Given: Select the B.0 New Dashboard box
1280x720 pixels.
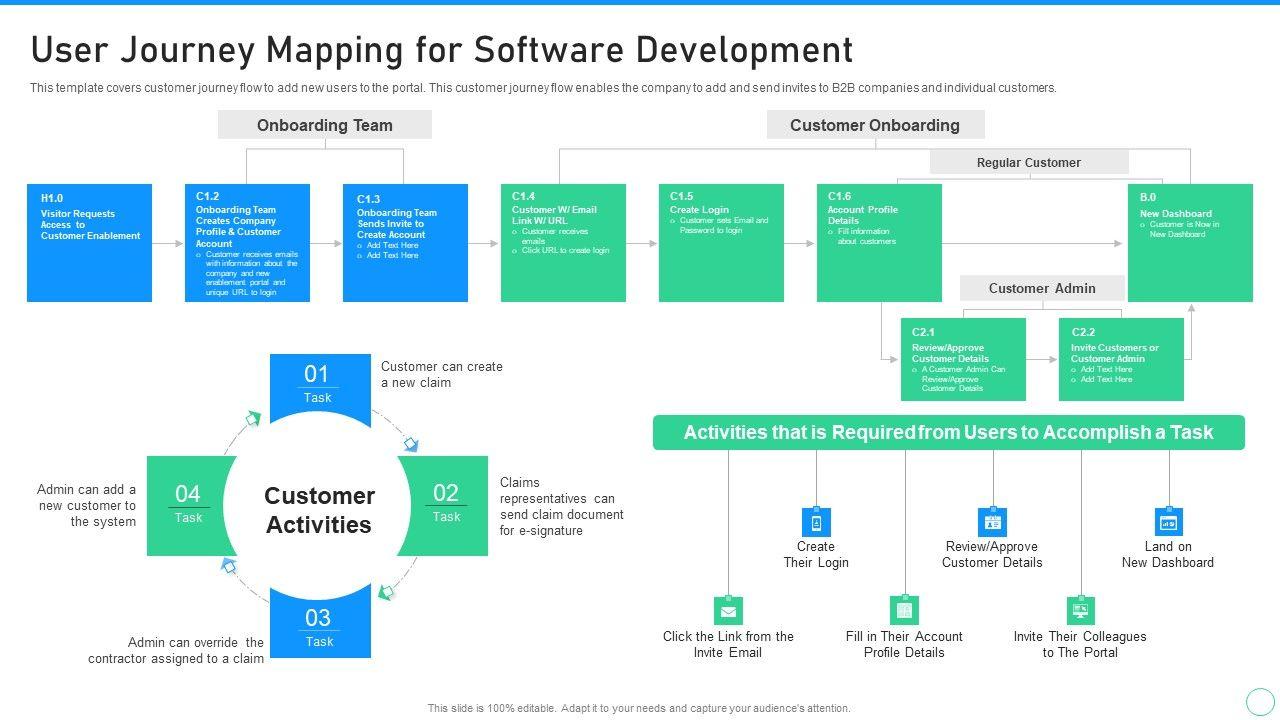Looking at the screenshot, I should tap(1190, 243).
